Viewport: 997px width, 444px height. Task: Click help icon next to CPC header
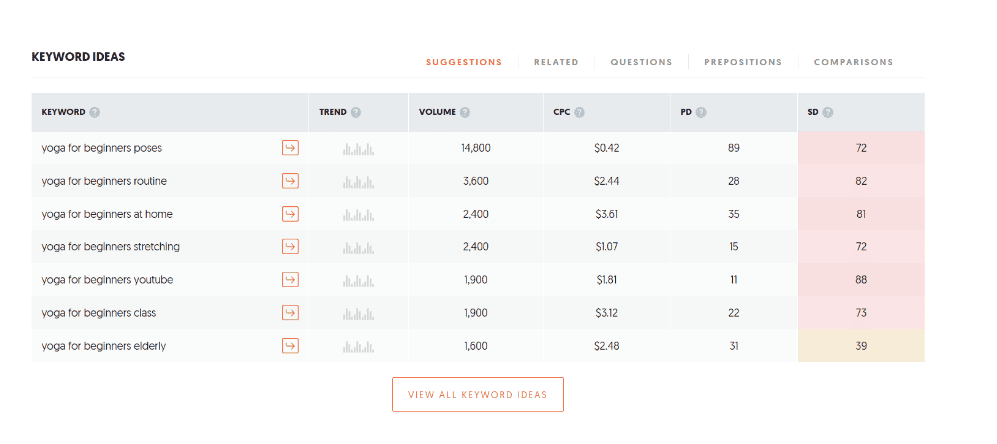[580, 112]
